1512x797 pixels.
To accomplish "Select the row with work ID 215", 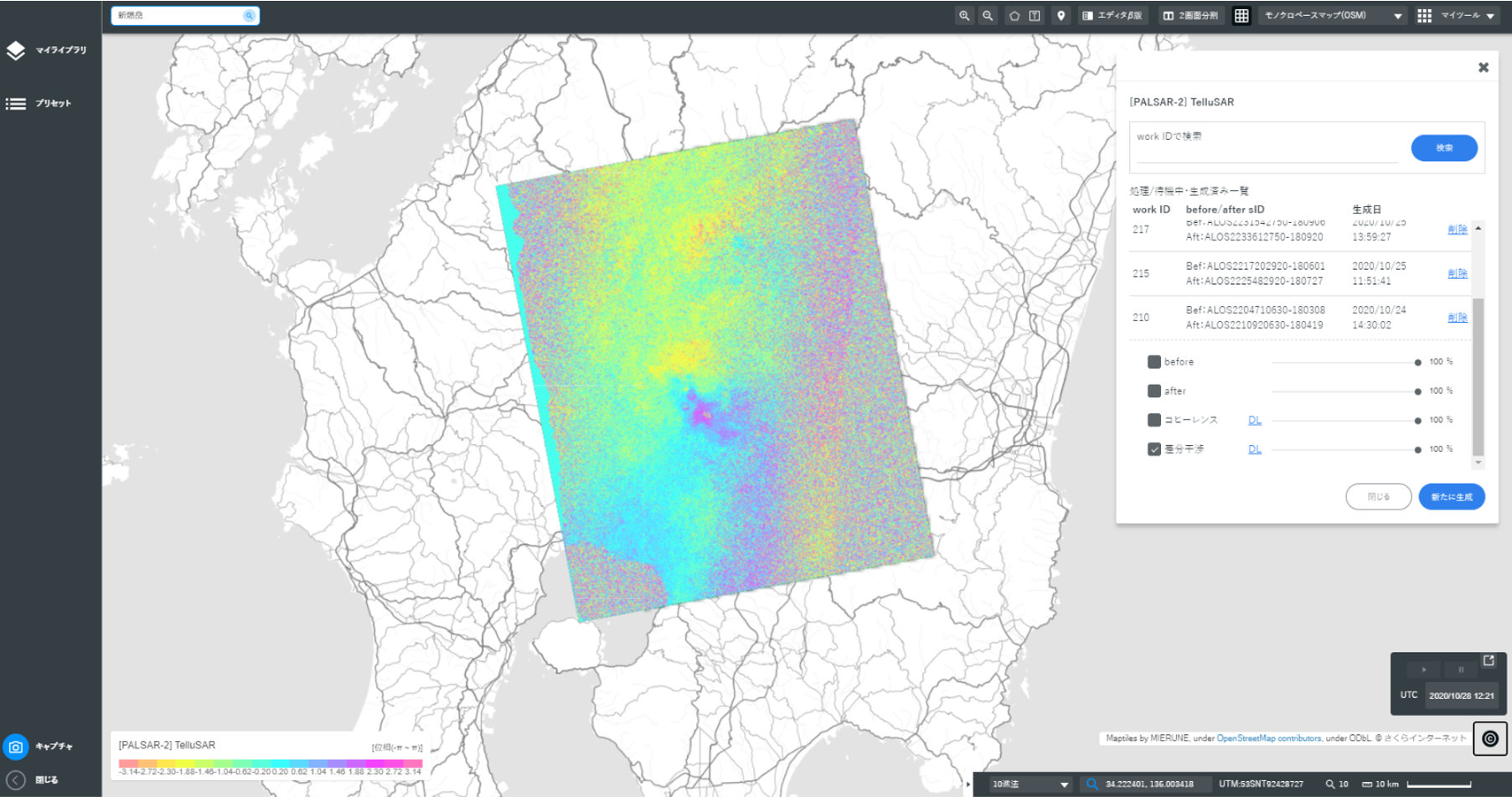I will point(1298,274).
